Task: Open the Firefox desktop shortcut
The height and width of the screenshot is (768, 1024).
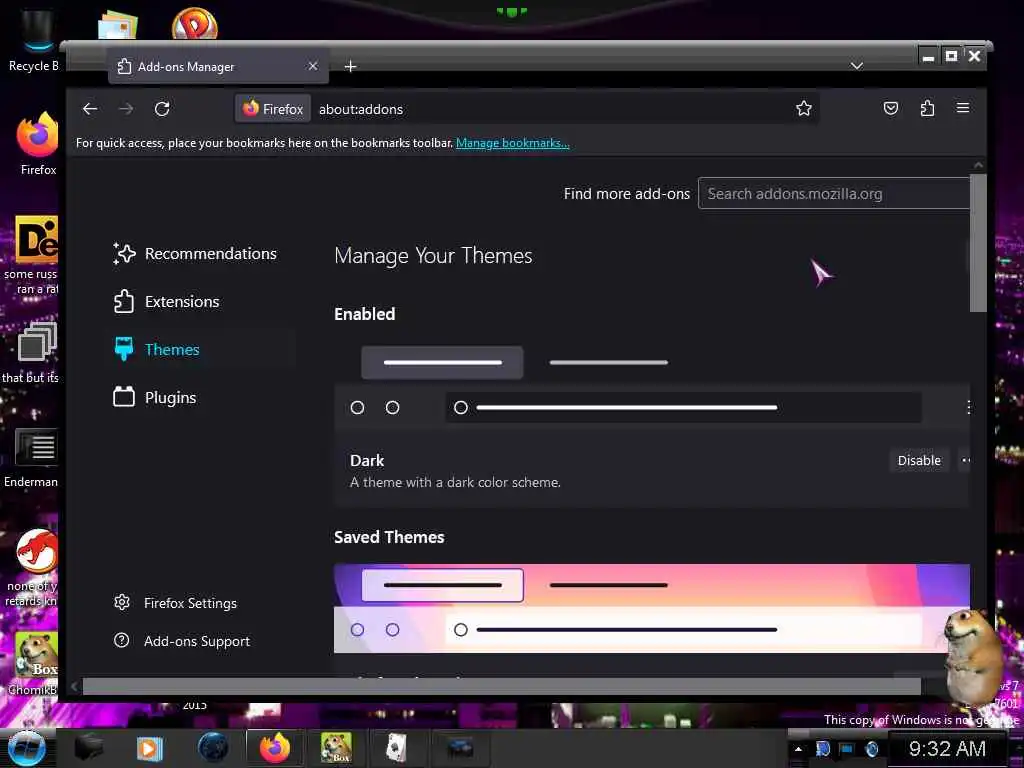Action: click(38, 144)
